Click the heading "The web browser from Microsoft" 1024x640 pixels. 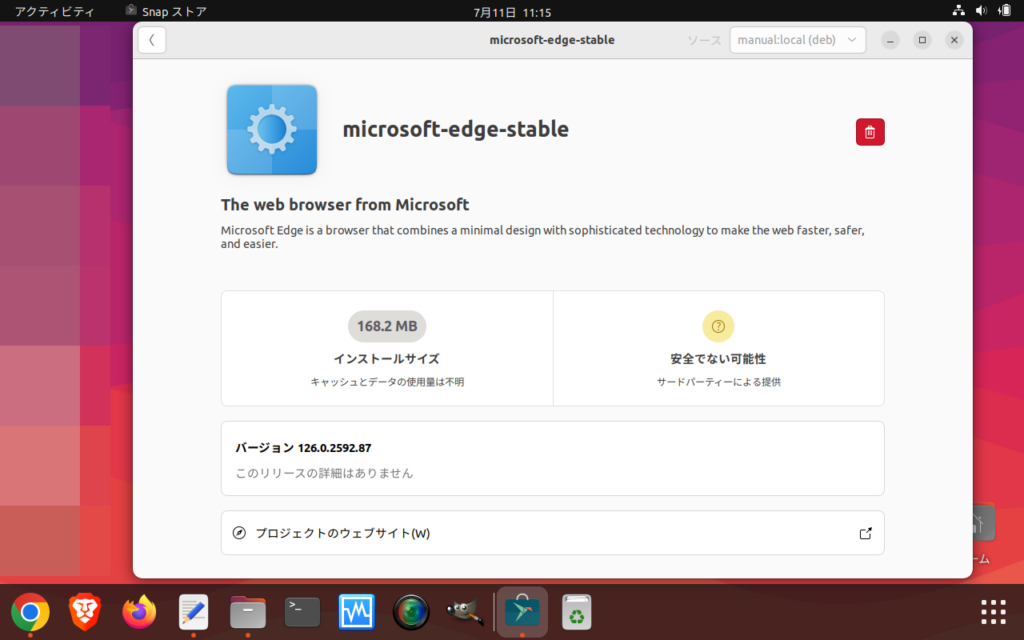point(345,204)
